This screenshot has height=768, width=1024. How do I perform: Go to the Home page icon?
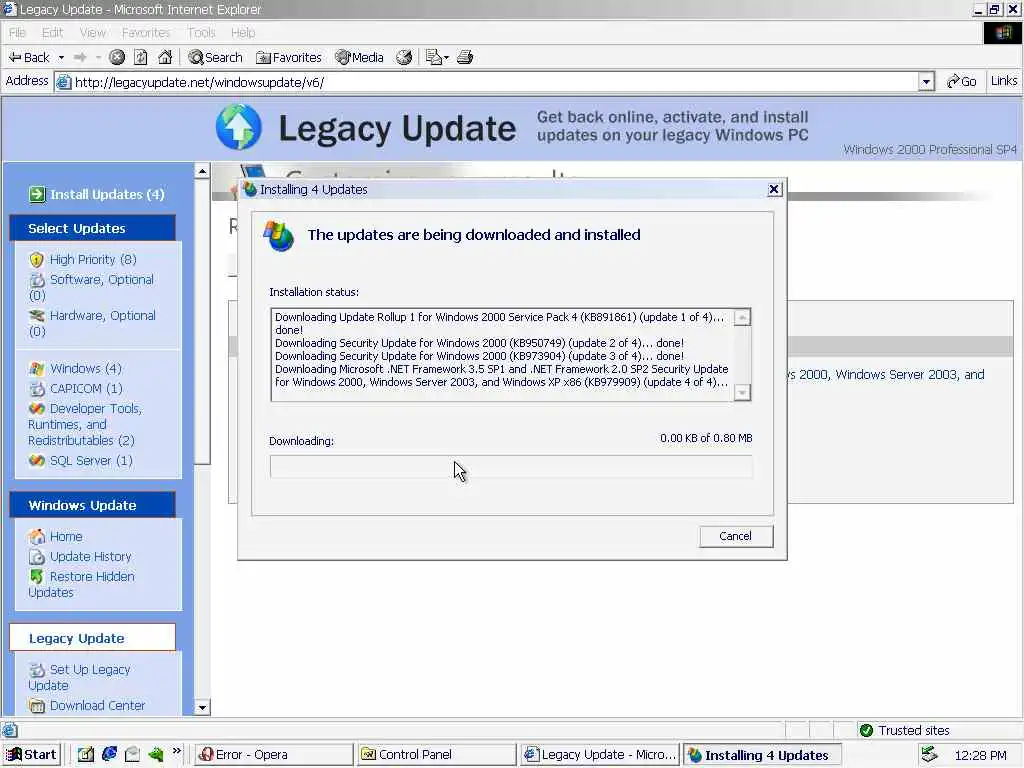point(165,57)
